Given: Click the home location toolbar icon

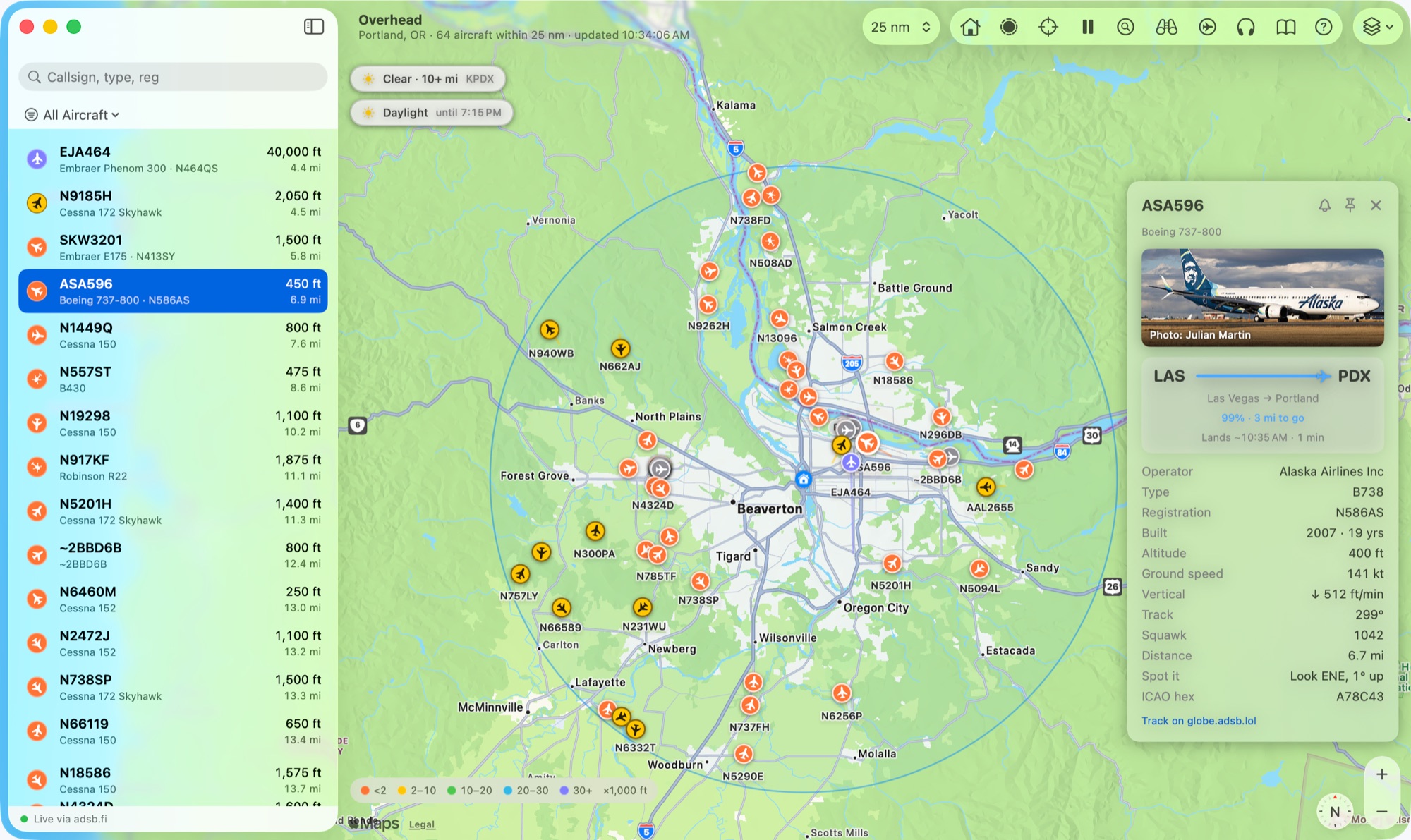Looking at the screenshot, I should (970, 27).
